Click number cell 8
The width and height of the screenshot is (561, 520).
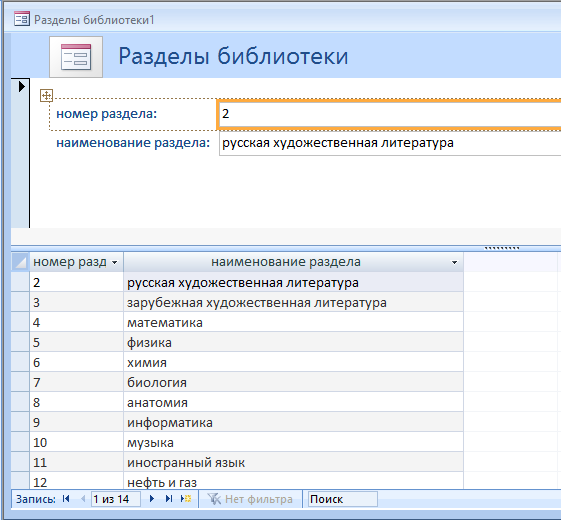click(x=77, y=403)
